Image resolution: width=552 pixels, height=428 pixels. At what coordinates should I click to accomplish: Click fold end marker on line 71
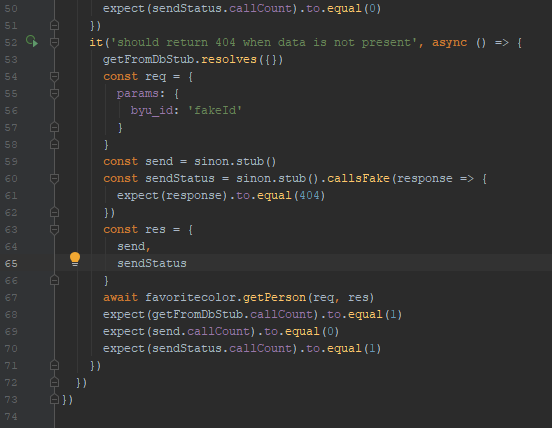[54, 365]
